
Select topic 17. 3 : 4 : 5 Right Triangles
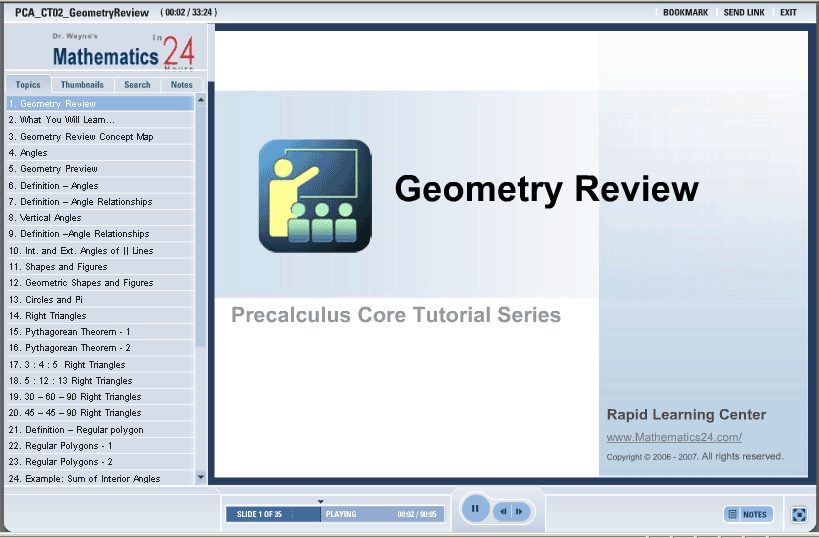(x=100, y=365)
